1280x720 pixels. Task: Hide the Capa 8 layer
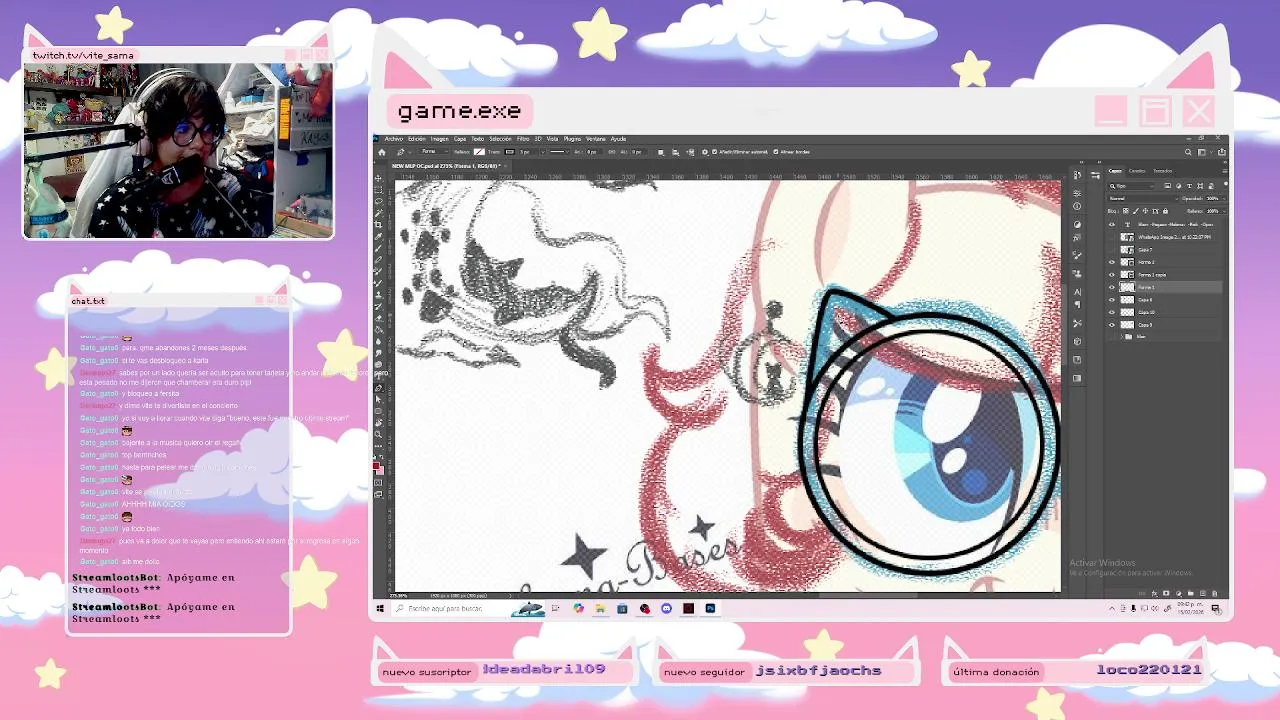[x=1112, y=300]
